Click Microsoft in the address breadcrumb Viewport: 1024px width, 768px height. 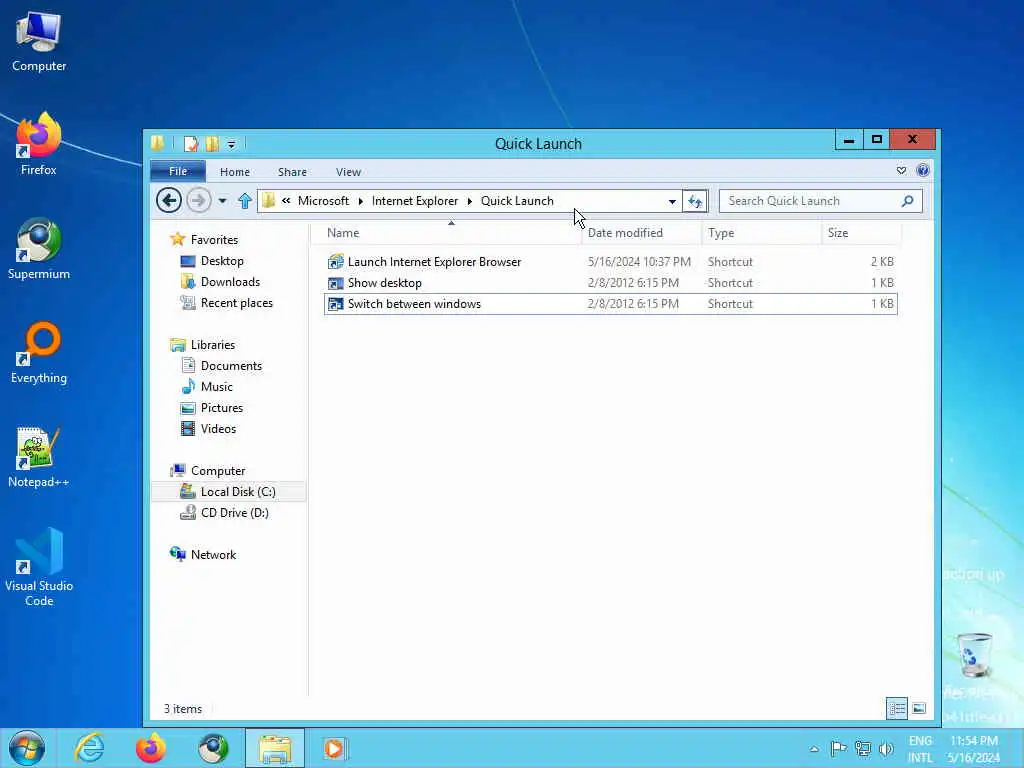323,200
